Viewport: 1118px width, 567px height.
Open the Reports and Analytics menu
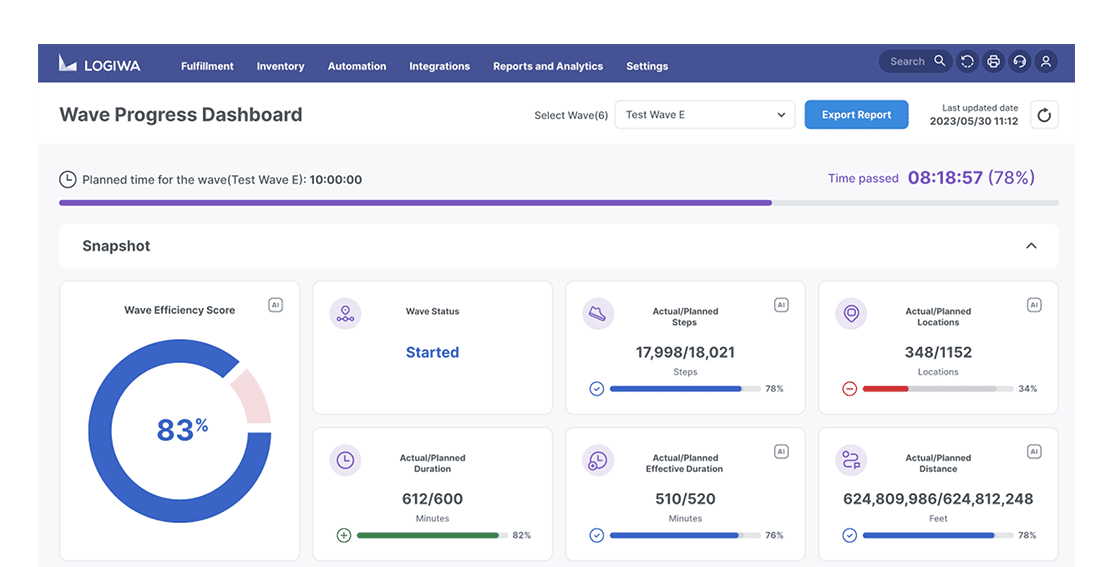pos(548,66)
